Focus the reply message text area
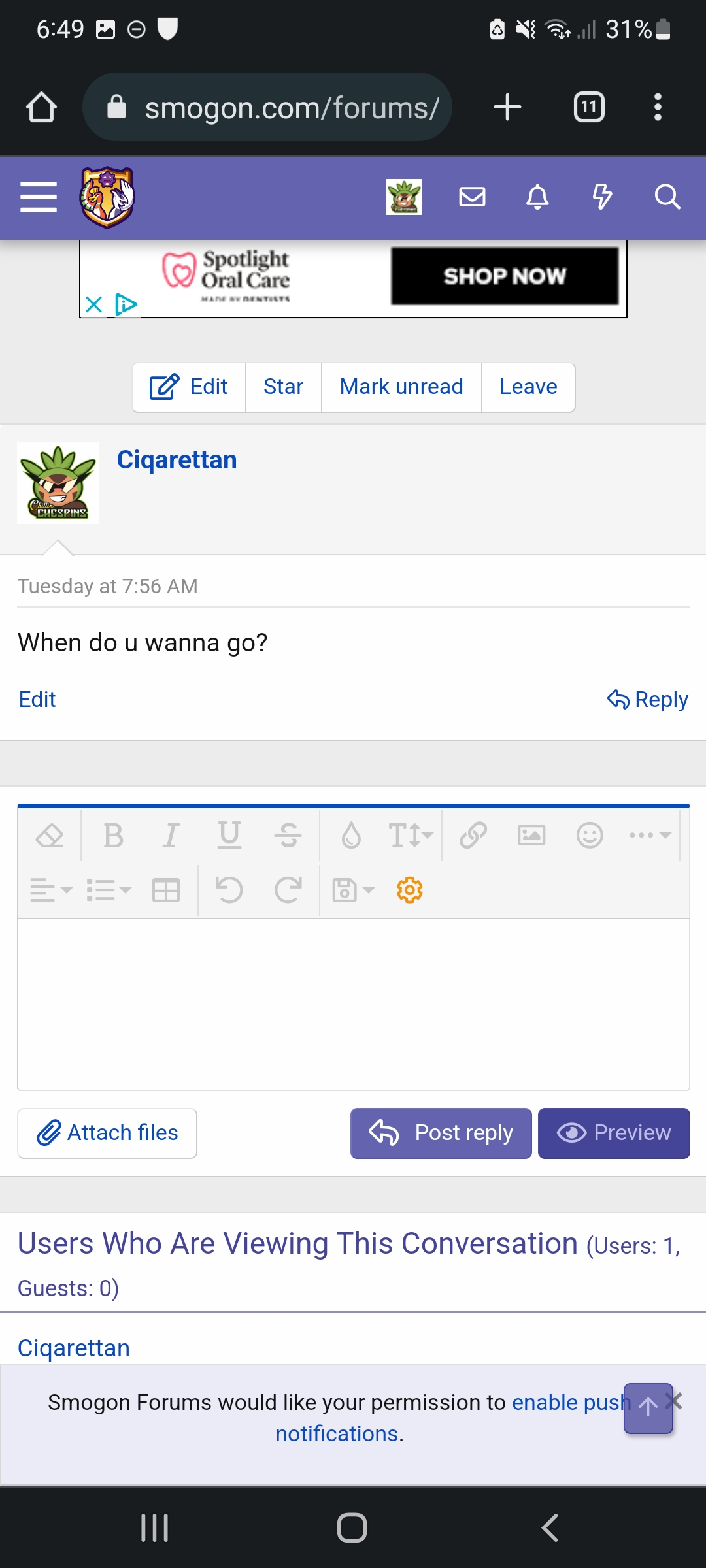Viewport: 706px width, 1568px height. tap(354, 1004)
